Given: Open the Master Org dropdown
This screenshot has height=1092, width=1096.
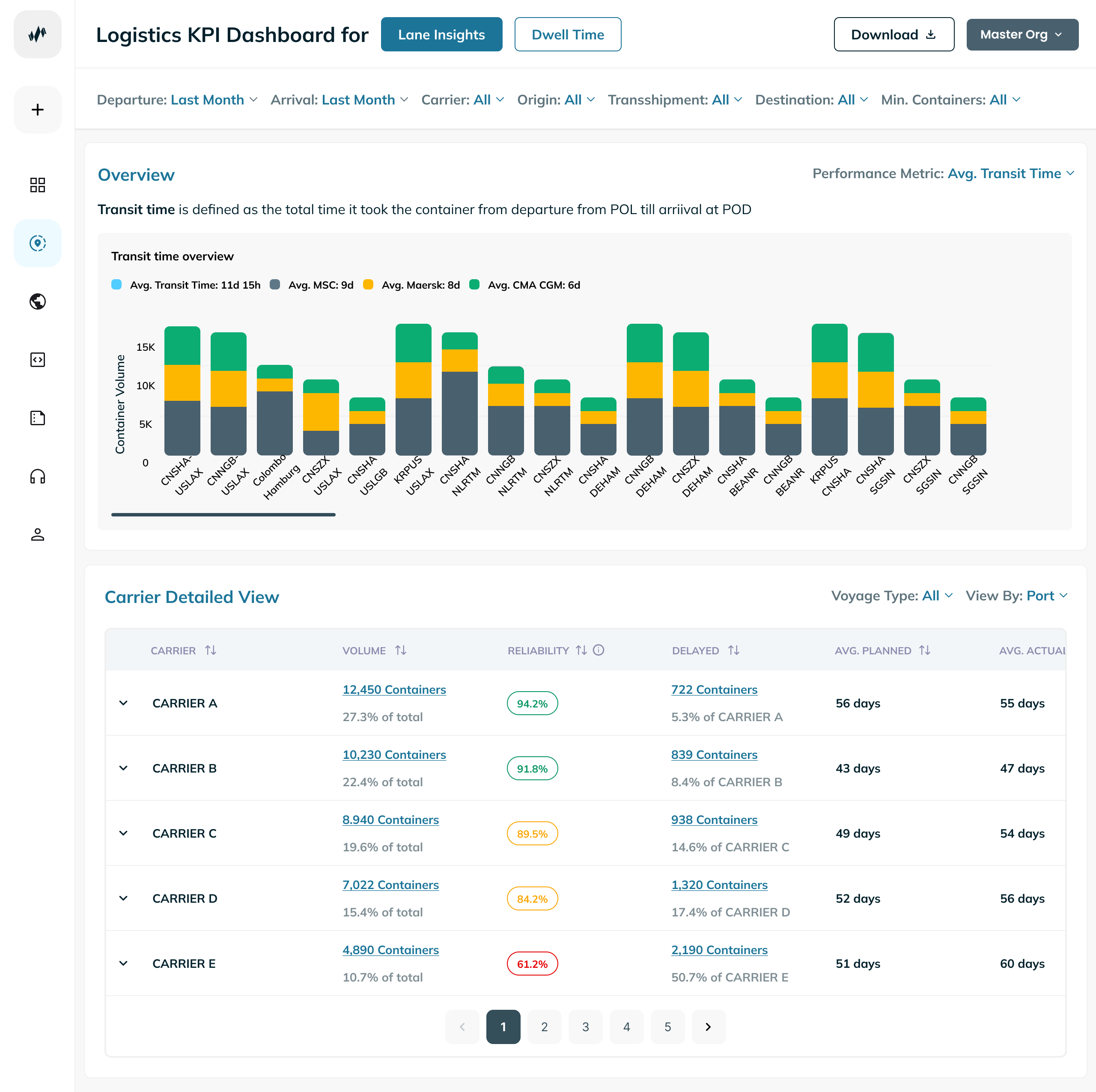Looking at the screenshot, I should pyautogui.click(x=1022, y=35).
